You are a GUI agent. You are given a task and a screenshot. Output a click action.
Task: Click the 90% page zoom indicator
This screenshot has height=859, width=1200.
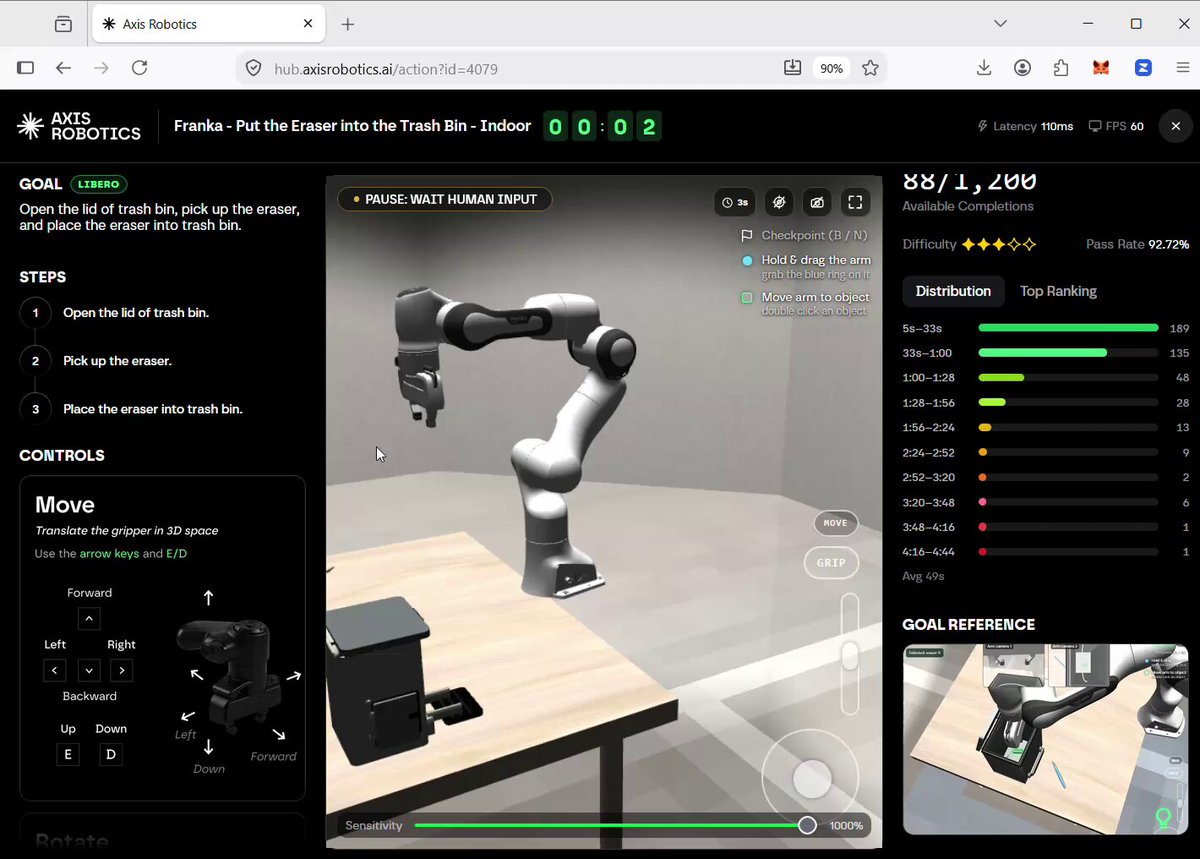pos(831,68)
